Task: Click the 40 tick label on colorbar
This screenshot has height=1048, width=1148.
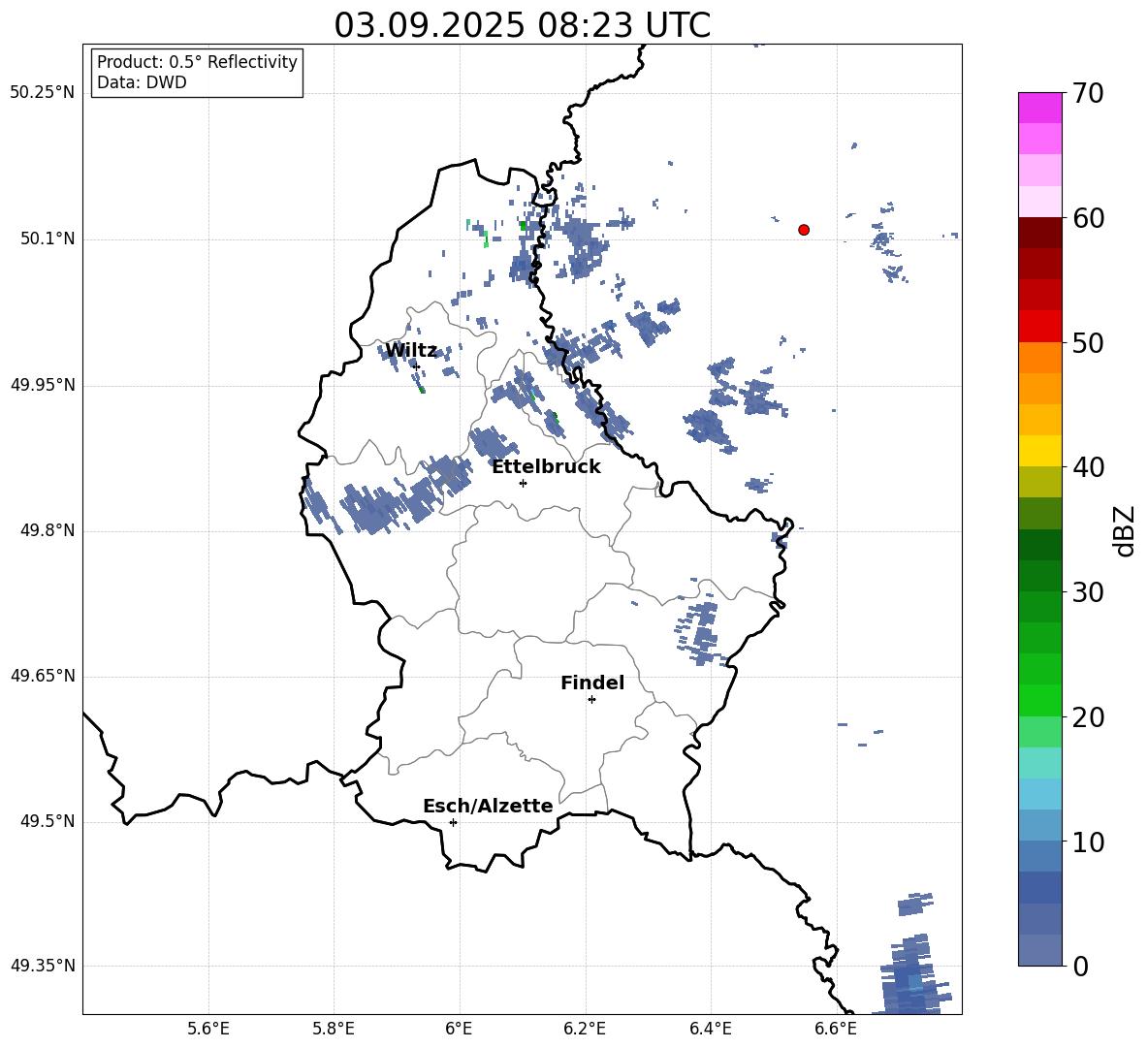Action: tap(1088, 467)
